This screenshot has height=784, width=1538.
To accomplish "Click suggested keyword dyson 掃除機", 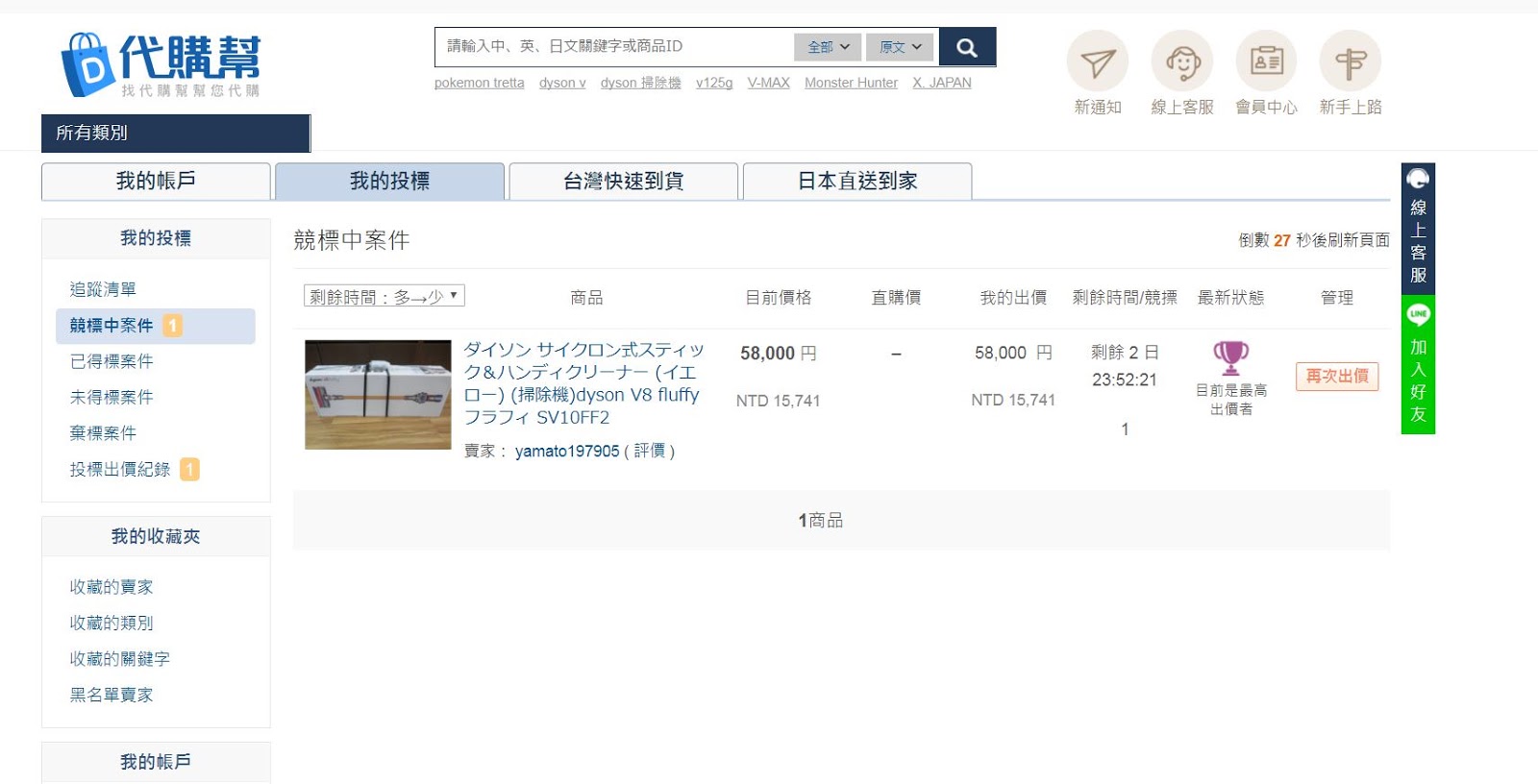I will point(641,83).
